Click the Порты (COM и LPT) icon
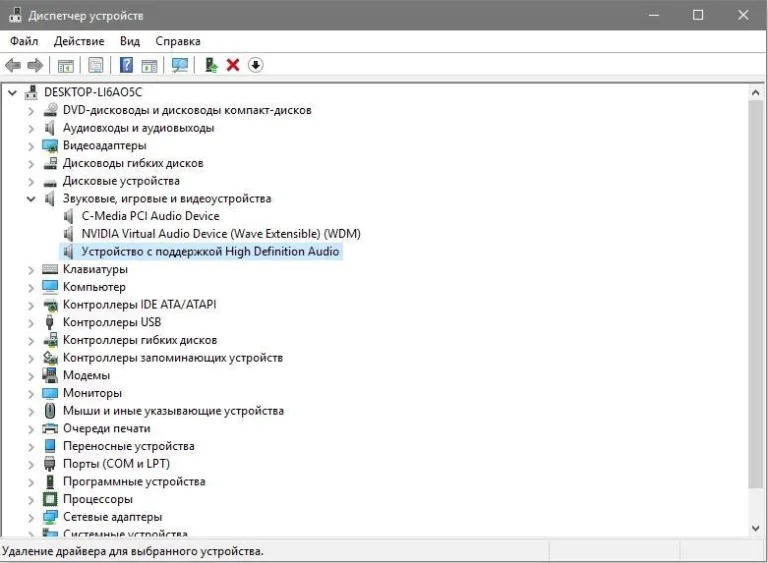 [49, 464]
